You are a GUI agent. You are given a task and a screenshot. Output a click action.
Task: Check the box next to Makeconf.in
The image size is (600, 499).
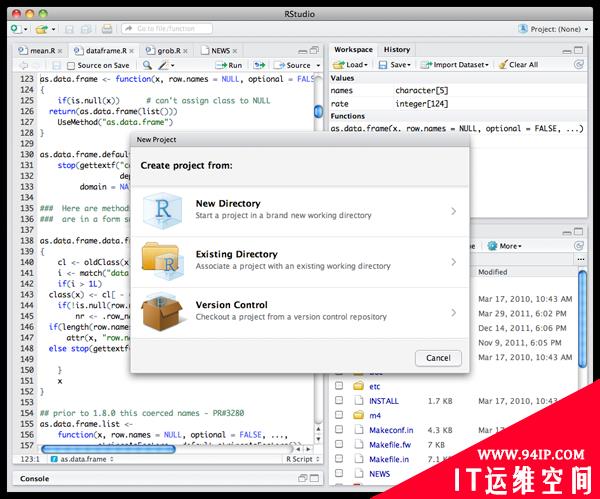pos(339,429)
